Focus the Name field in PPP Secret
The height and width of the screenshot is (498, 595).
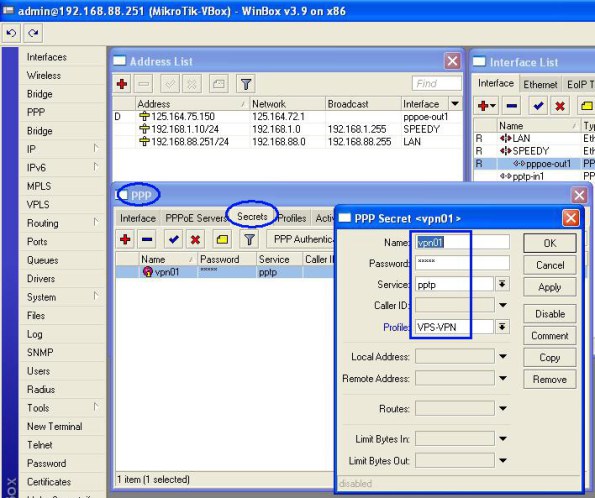point(462,242)
